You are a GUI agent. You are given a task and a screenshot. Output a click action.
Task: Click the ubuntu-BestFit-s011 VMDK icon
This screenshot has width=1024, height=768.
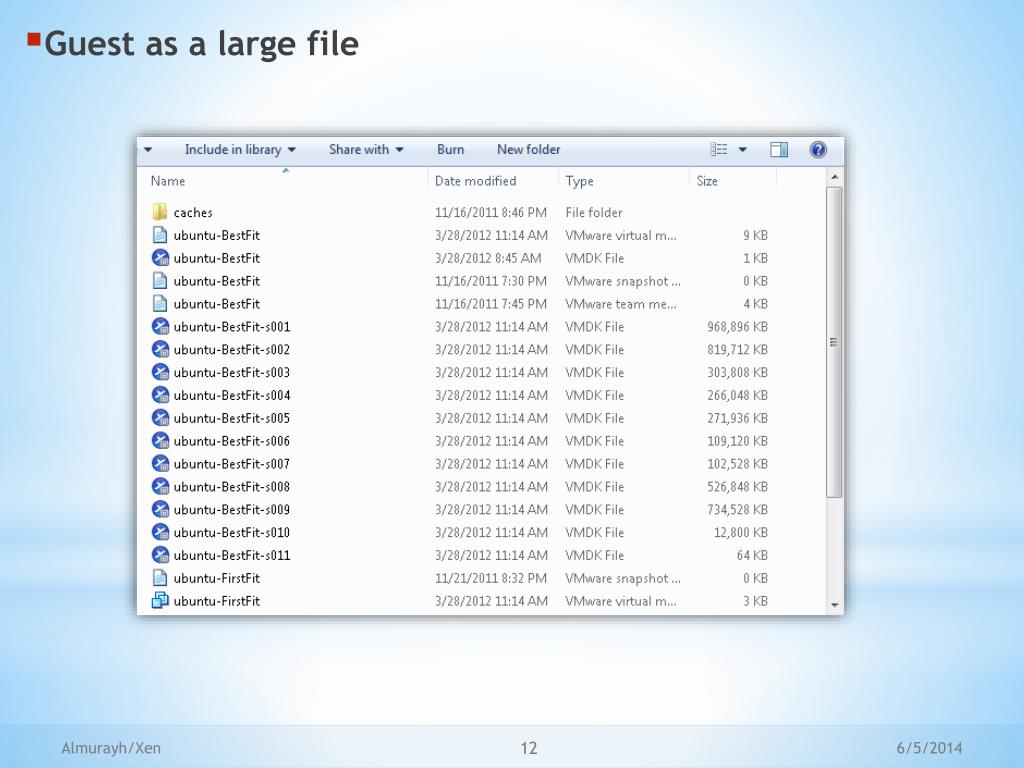pyautogui.click(x=160, y=555)
